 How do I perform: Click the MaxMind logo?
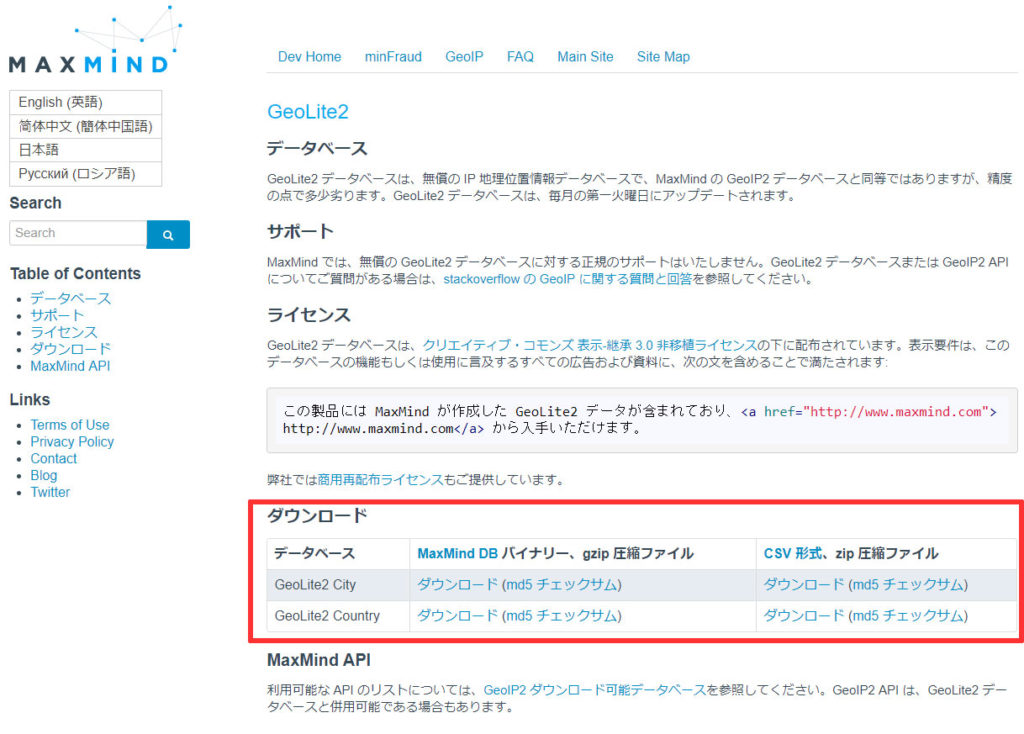click(96, 39)
